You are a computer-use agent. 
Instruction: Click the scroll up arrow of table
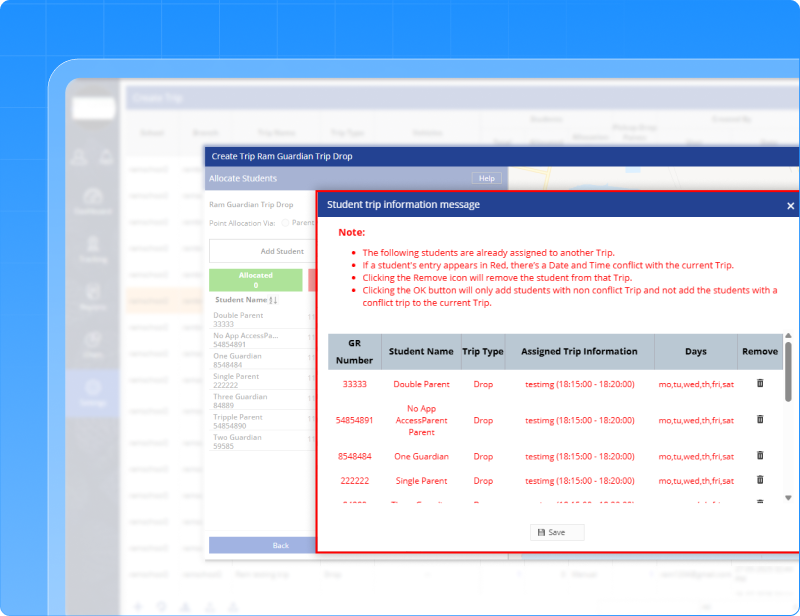point(789,337)
